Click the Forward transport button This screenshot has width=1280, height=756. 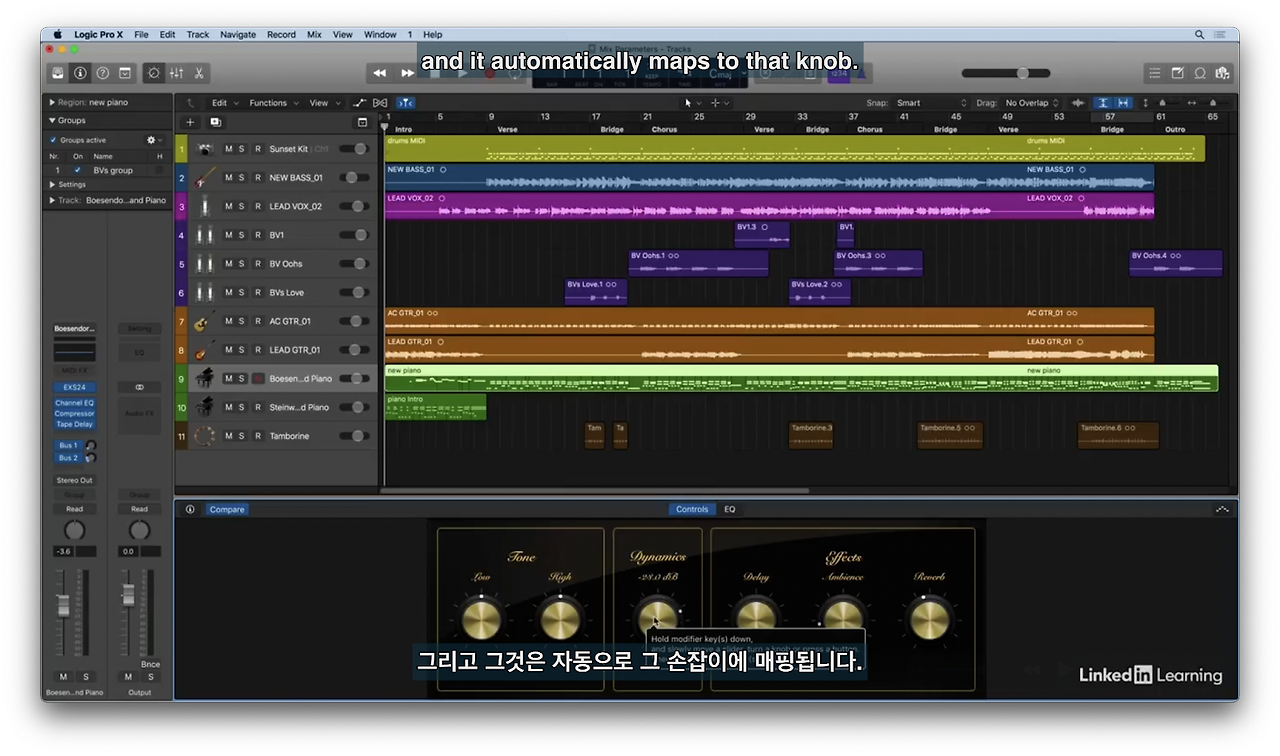pos(407,73)
